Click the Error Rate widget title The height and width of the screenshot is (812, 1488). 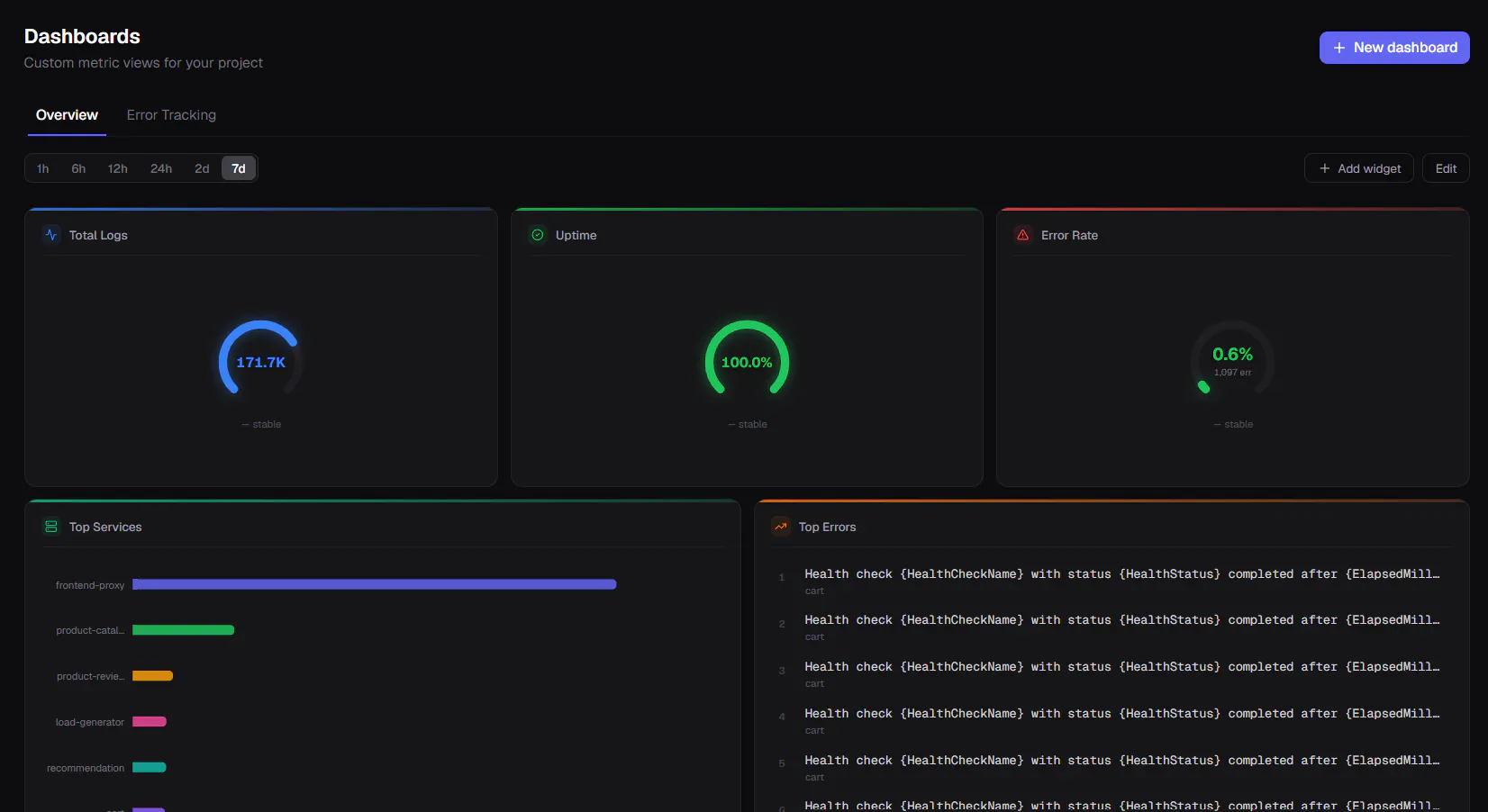(1070, 235)
